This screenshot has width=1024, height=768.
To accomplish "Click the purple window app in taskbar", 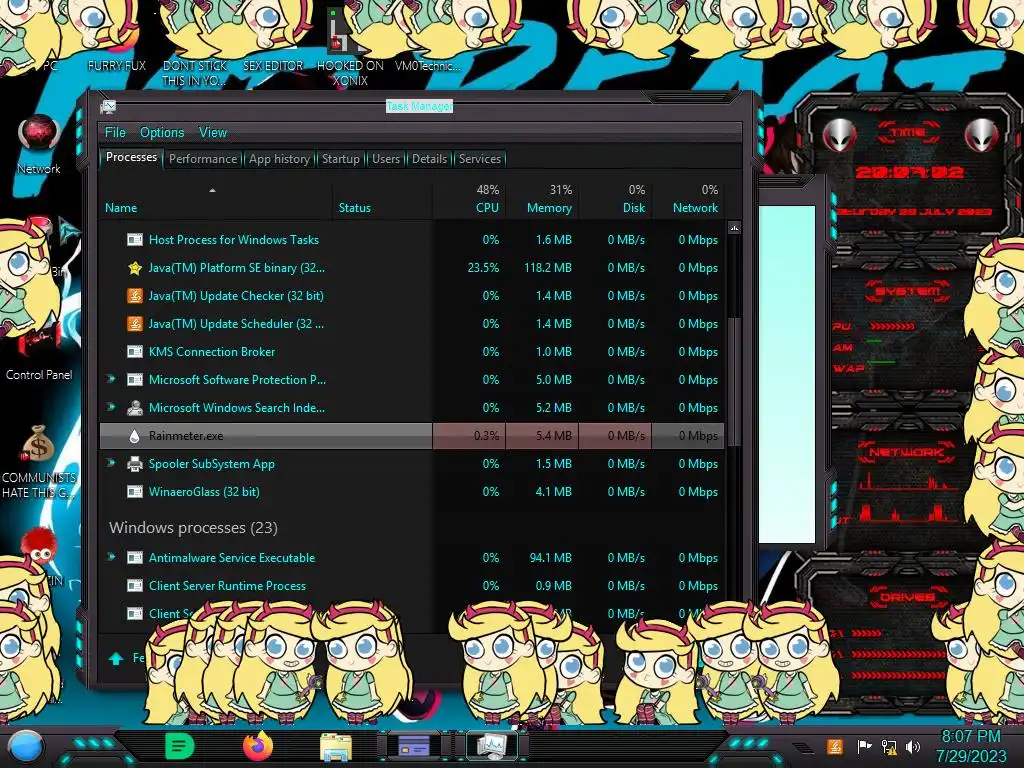I will click(414, 746).
